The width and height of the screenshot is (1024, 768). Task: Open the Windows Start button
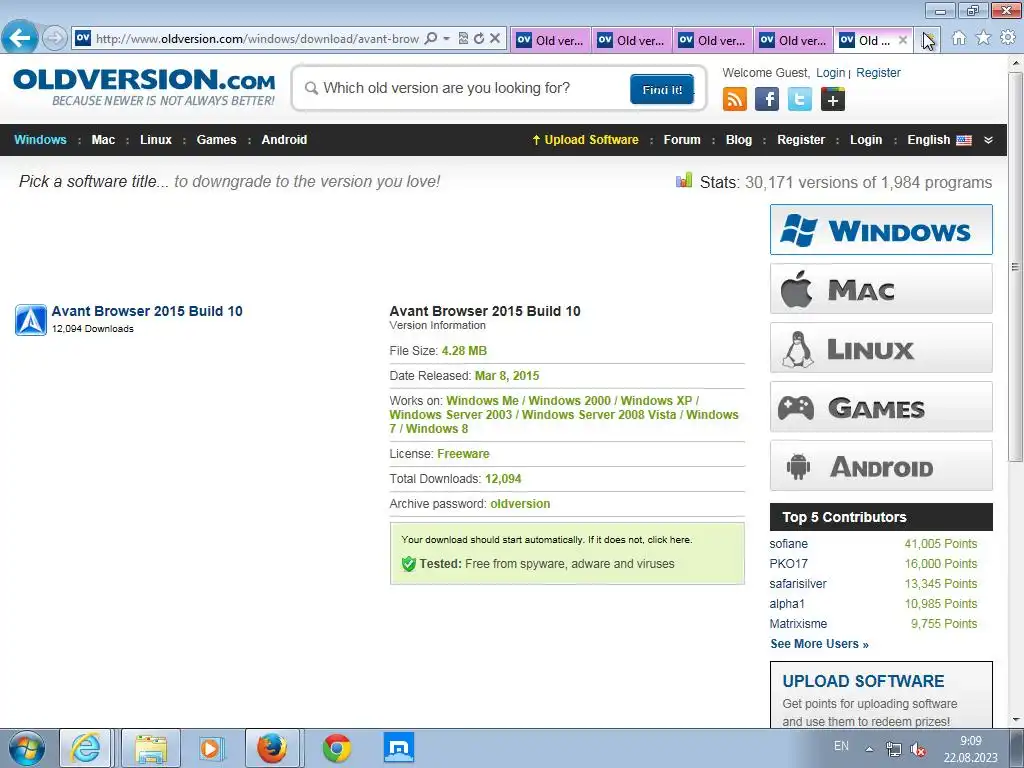[x=26, y=748]
